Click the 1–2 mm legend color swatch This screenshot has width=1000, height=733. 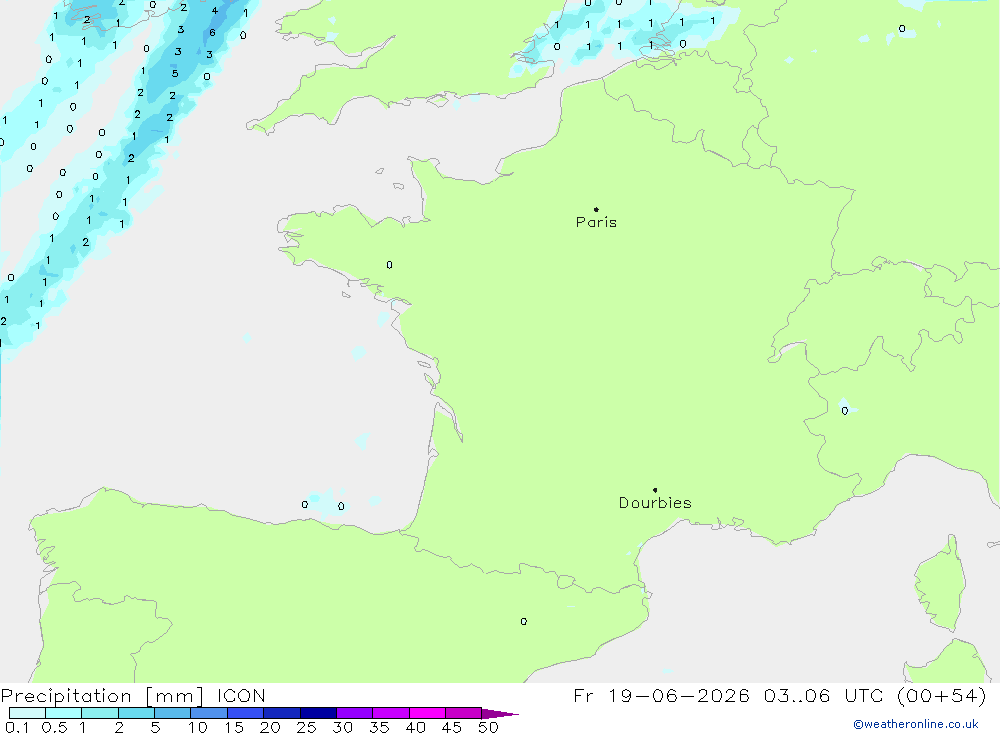click(x=99, y=713)
